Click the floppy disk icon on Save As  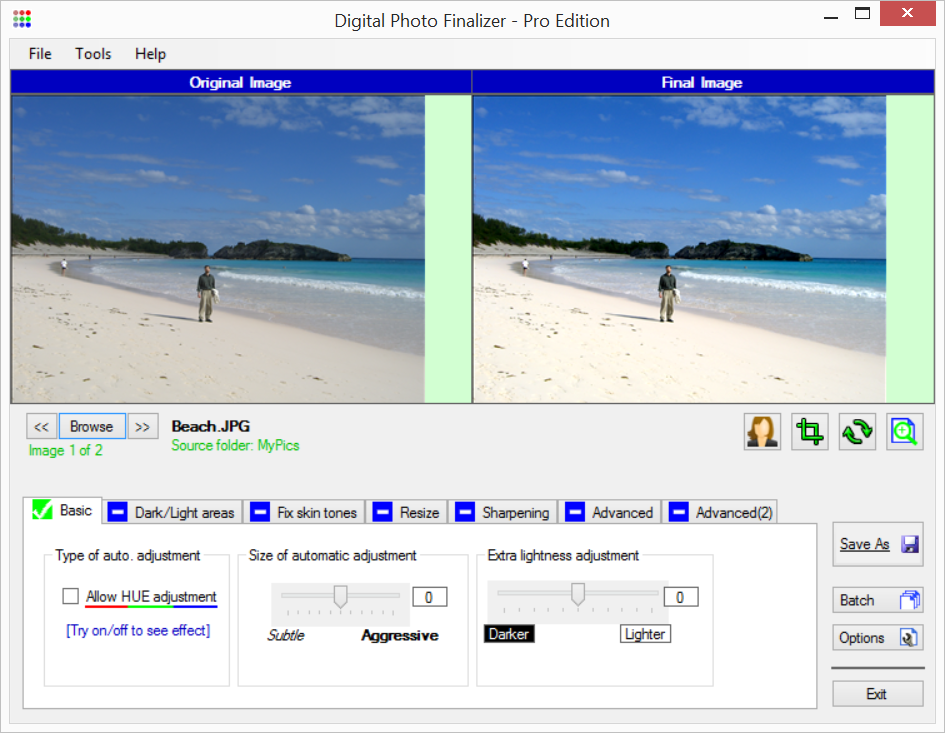click(x=909, y=545)
